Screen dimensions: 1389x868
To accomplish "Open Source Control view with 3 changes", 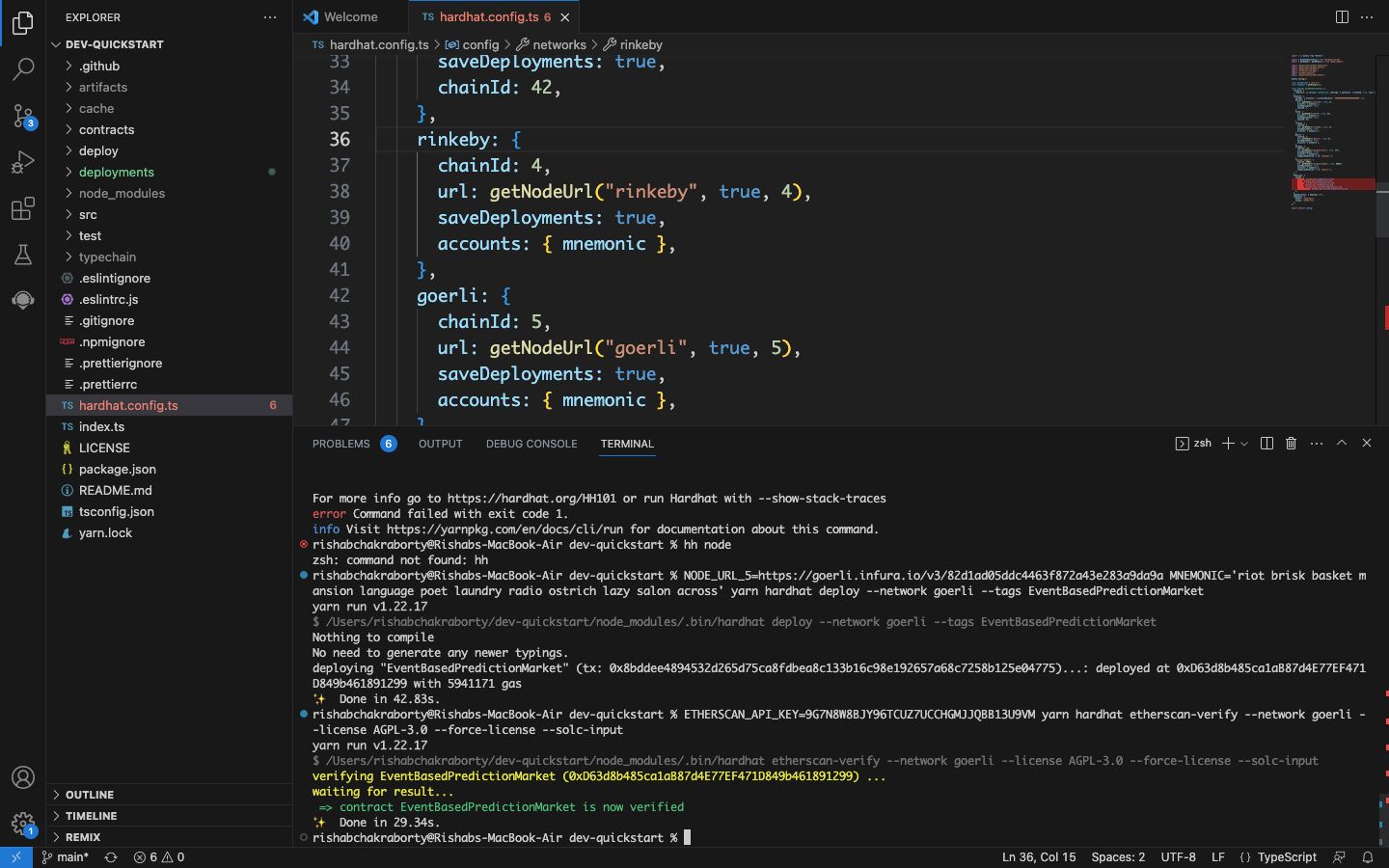I will [23, 116].
